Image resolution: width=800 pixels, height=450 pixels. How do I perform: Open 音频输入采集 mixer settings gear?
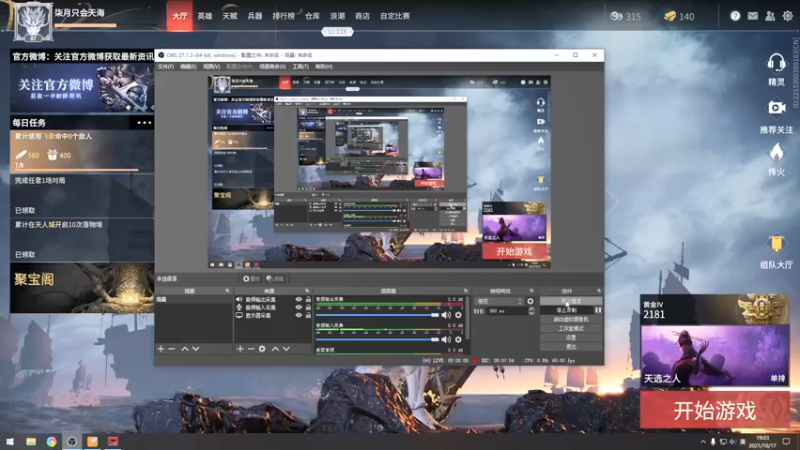point(458,339)
